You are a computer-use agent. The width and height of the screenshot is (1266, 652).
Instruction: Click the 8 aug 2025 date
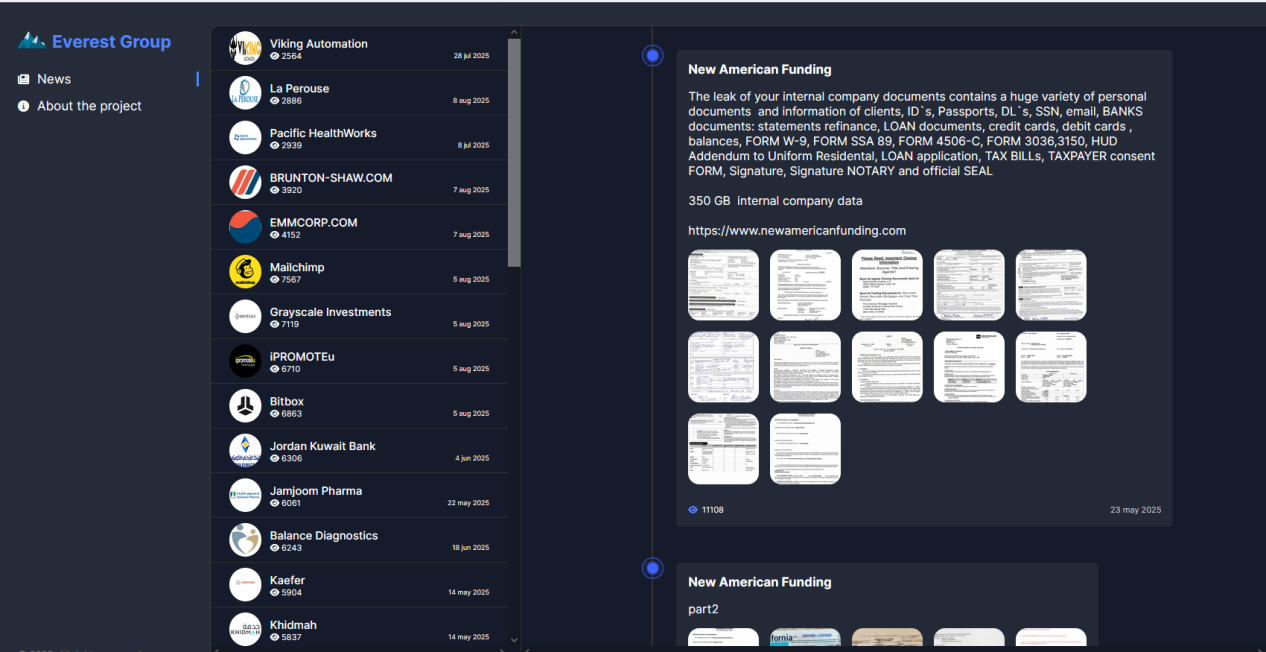471,101
